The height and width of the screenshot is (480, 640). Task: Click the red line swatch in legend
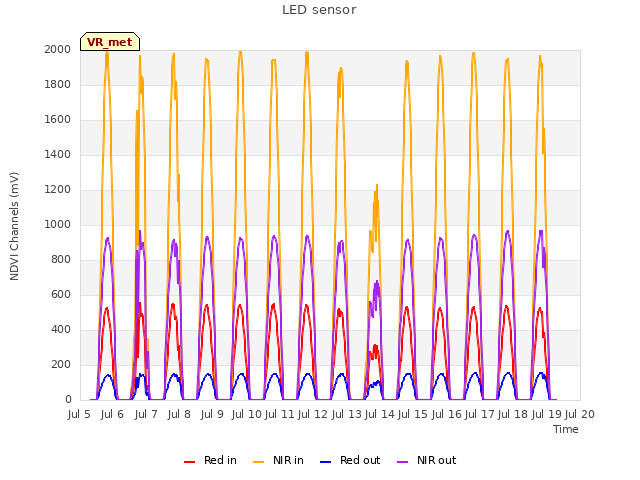[x=189, y=462]
